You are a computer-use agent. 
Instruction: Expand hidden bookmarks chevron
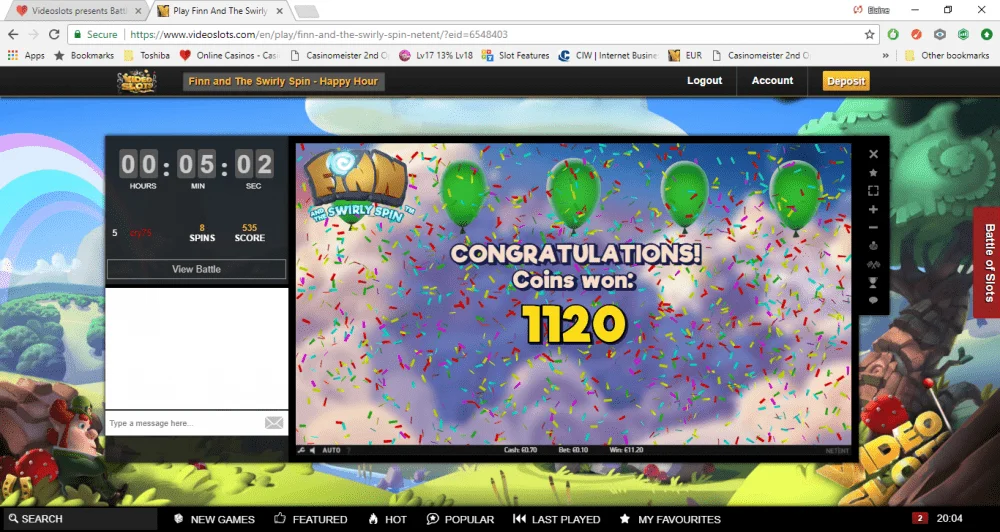[885, 55]
